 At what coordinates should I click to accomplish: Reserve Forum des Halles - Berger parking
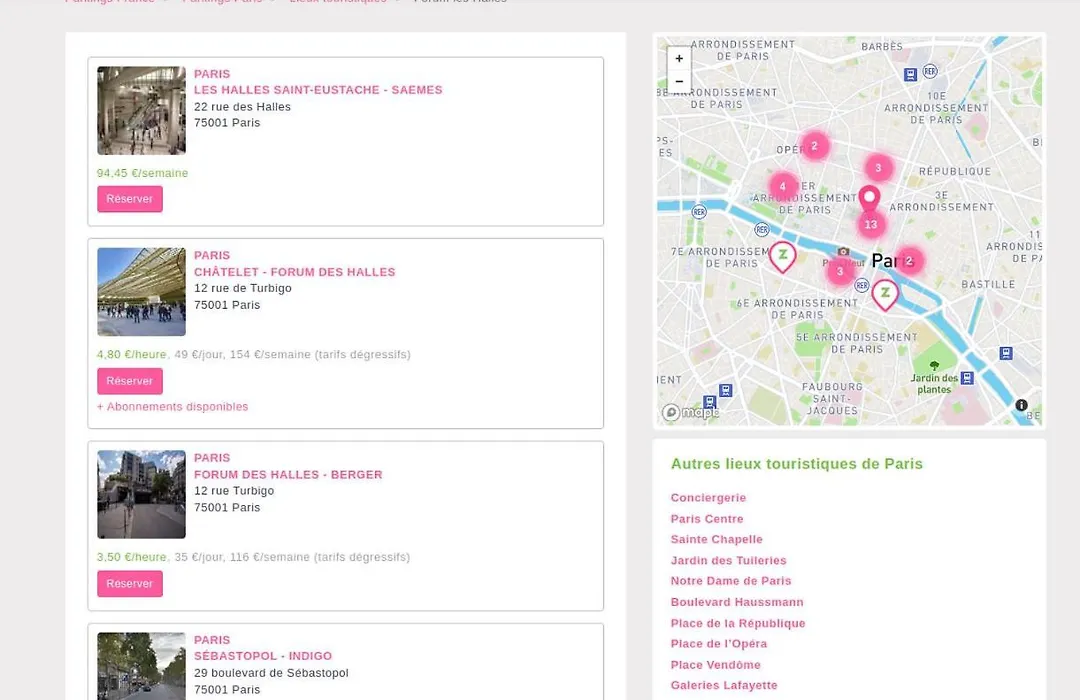[x=129, y=584]
